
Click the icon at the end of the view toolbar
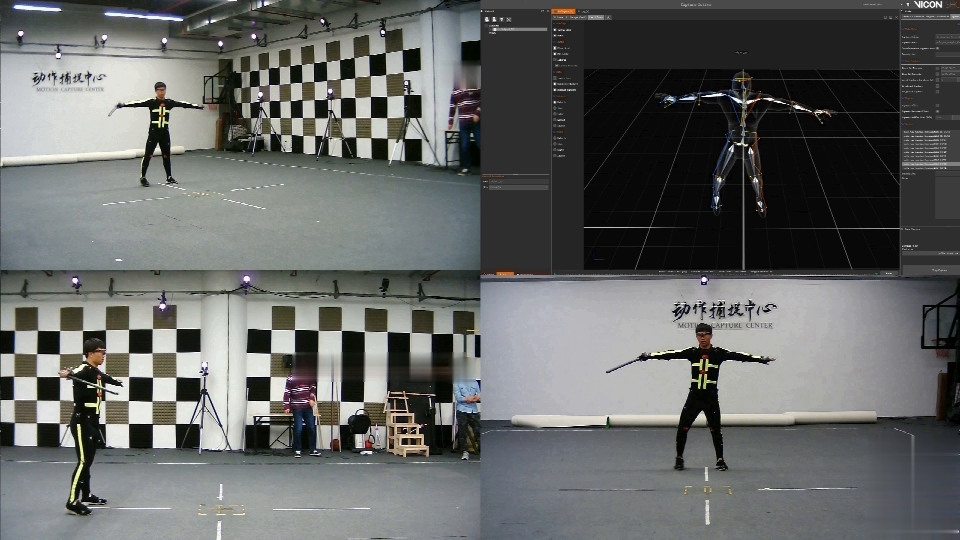[609, 17]
